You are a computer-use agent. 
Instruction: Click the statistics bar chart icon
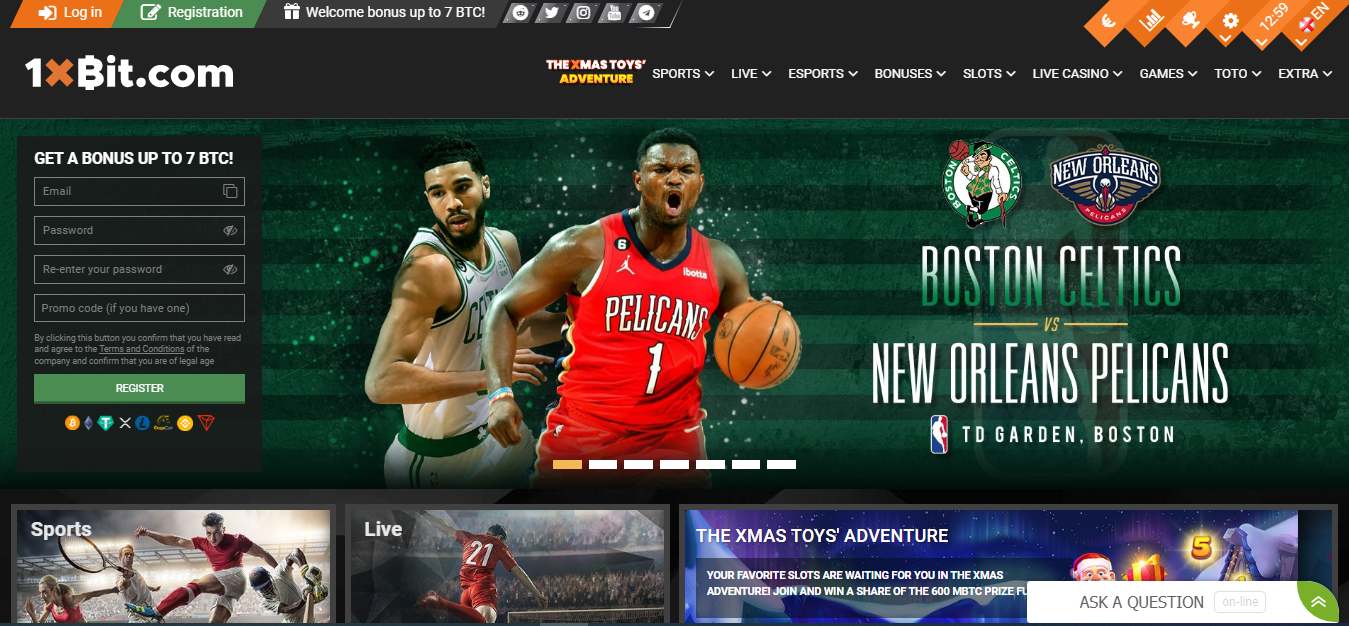[x=1151, y=20]
